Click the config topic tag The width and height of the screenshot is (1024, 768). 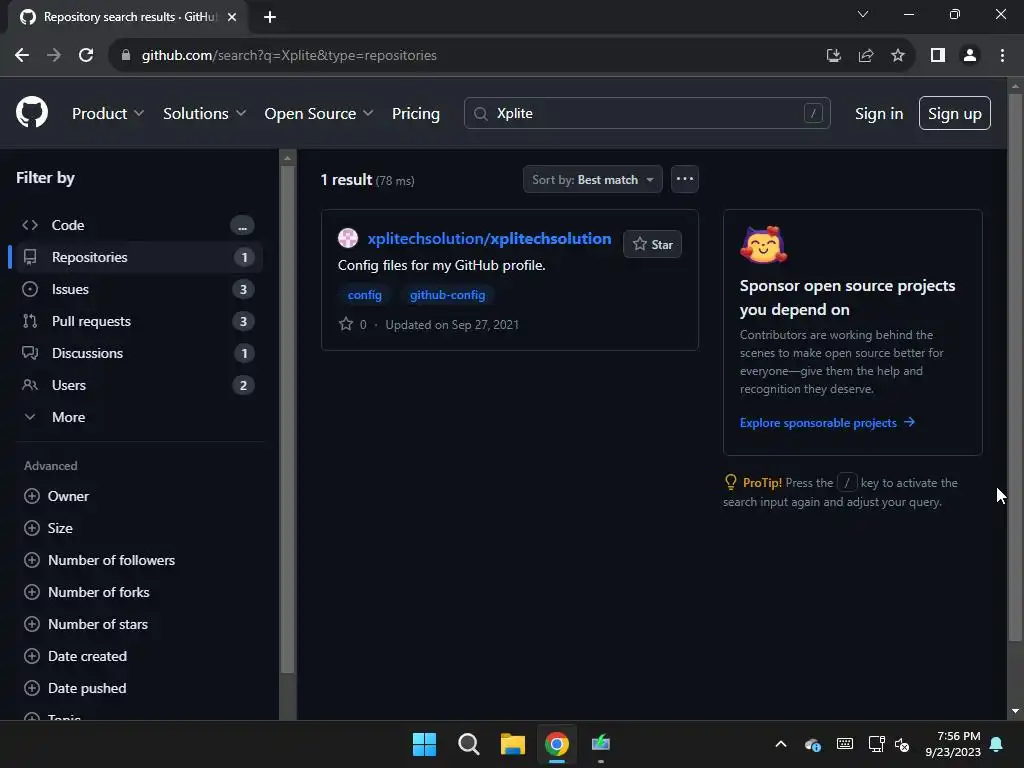pos(364,295)
